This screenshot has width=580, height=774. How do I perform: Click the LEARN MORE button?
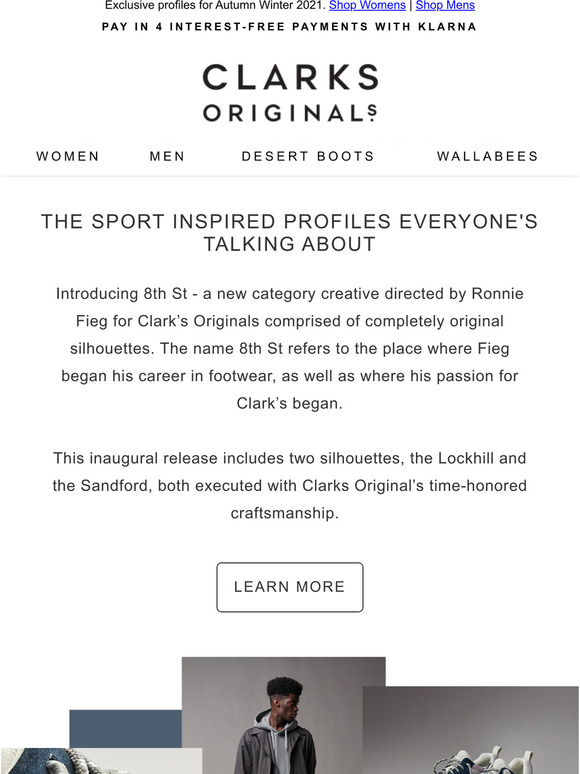tap(290, 587)
